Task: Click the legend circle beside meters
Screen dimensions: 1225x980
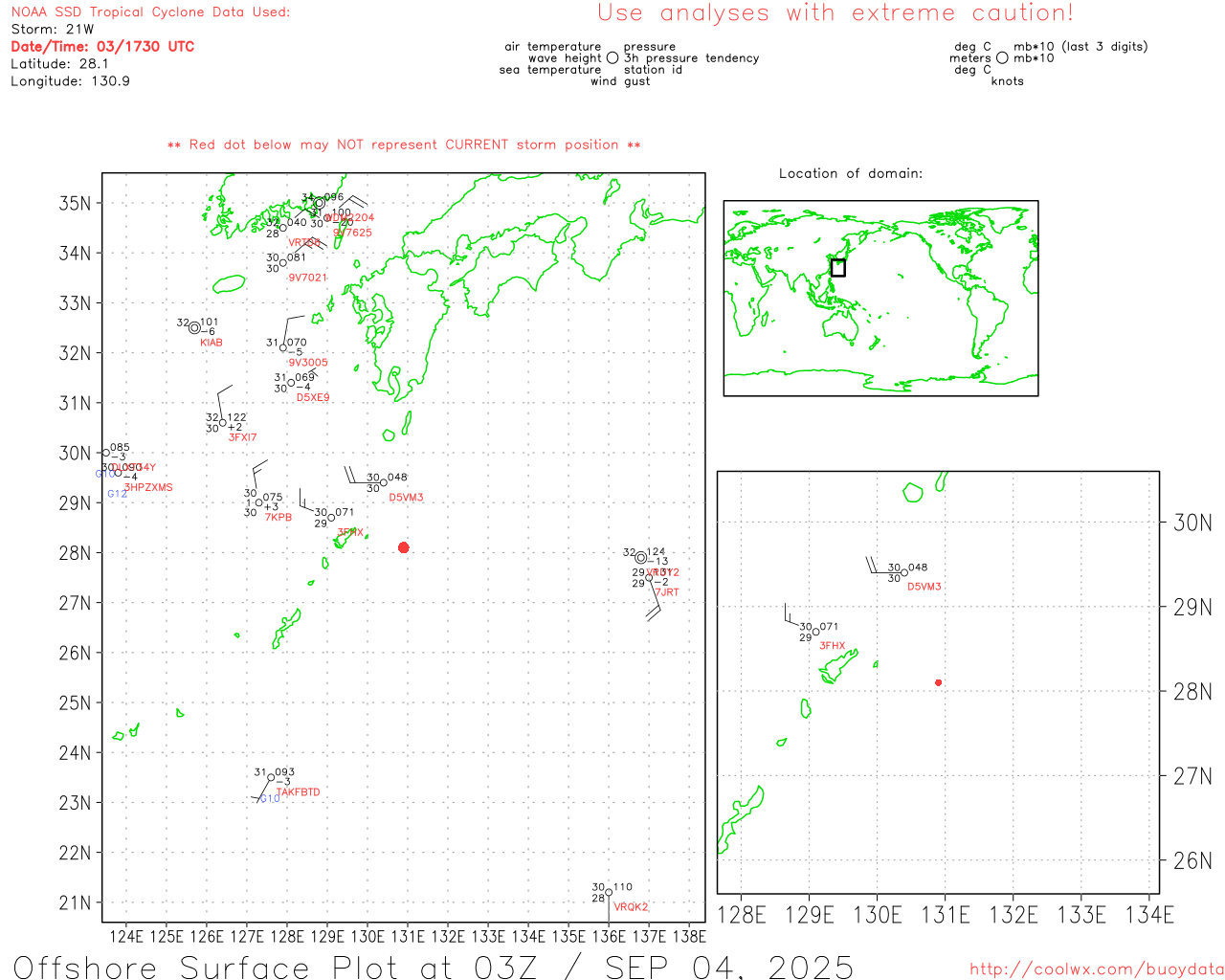Action: (1002, 57)
